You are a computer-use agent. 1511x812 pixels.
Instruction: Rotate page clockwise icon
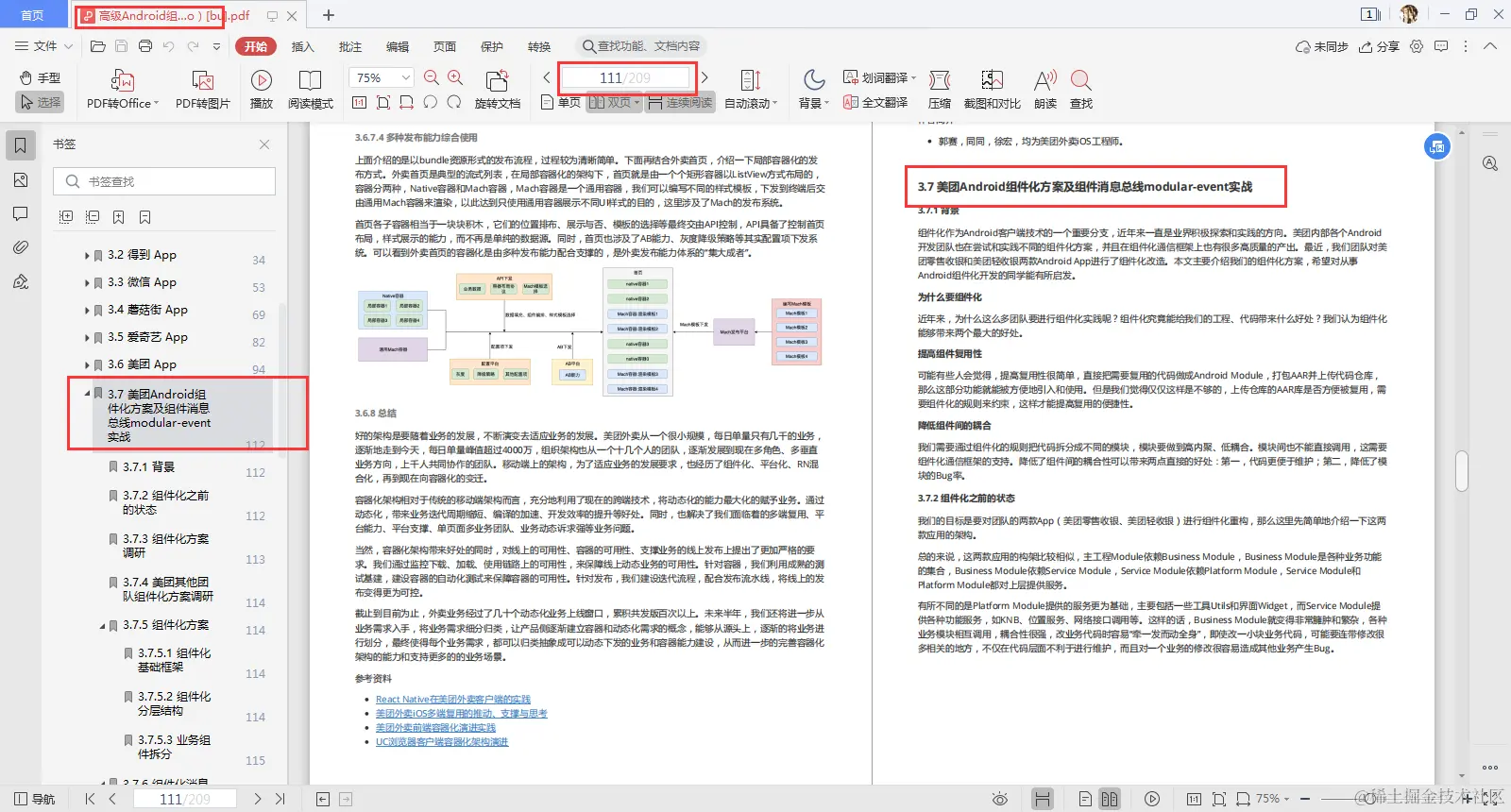(454, 102)
